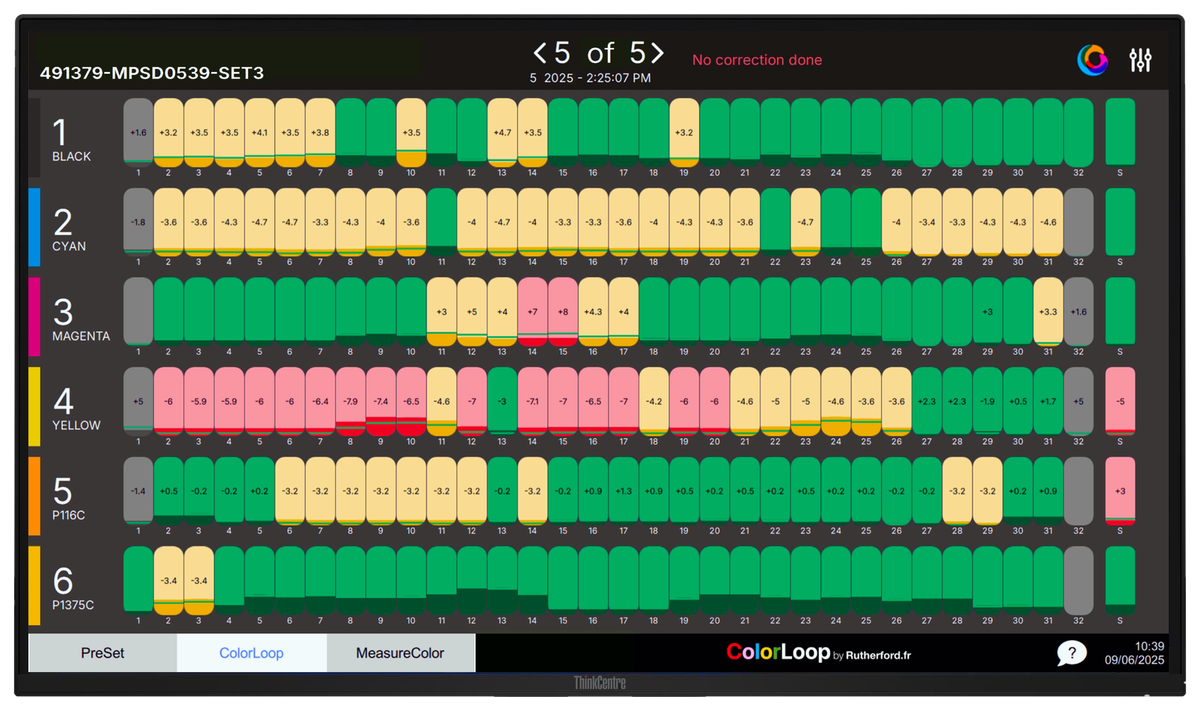Click the "No correction done" status message

click(x=757, y=60)
